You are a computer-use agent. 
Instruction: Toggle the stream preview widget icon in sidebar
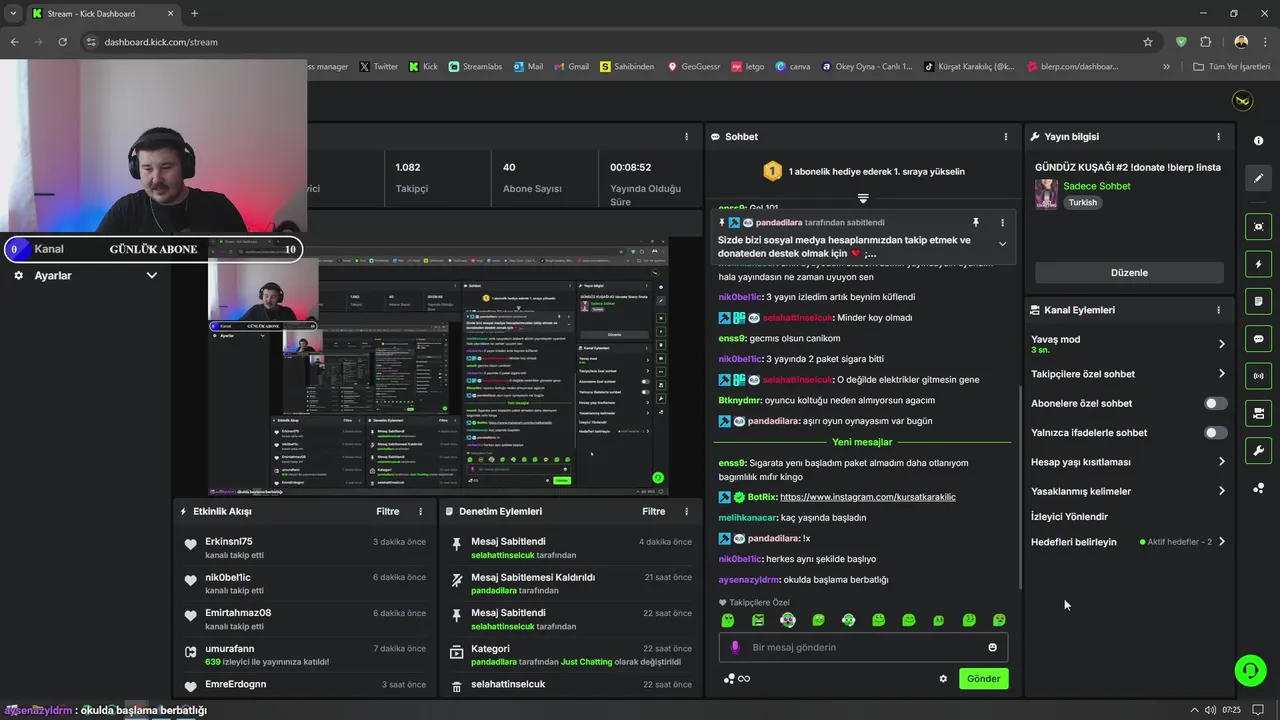[1258, 227]
